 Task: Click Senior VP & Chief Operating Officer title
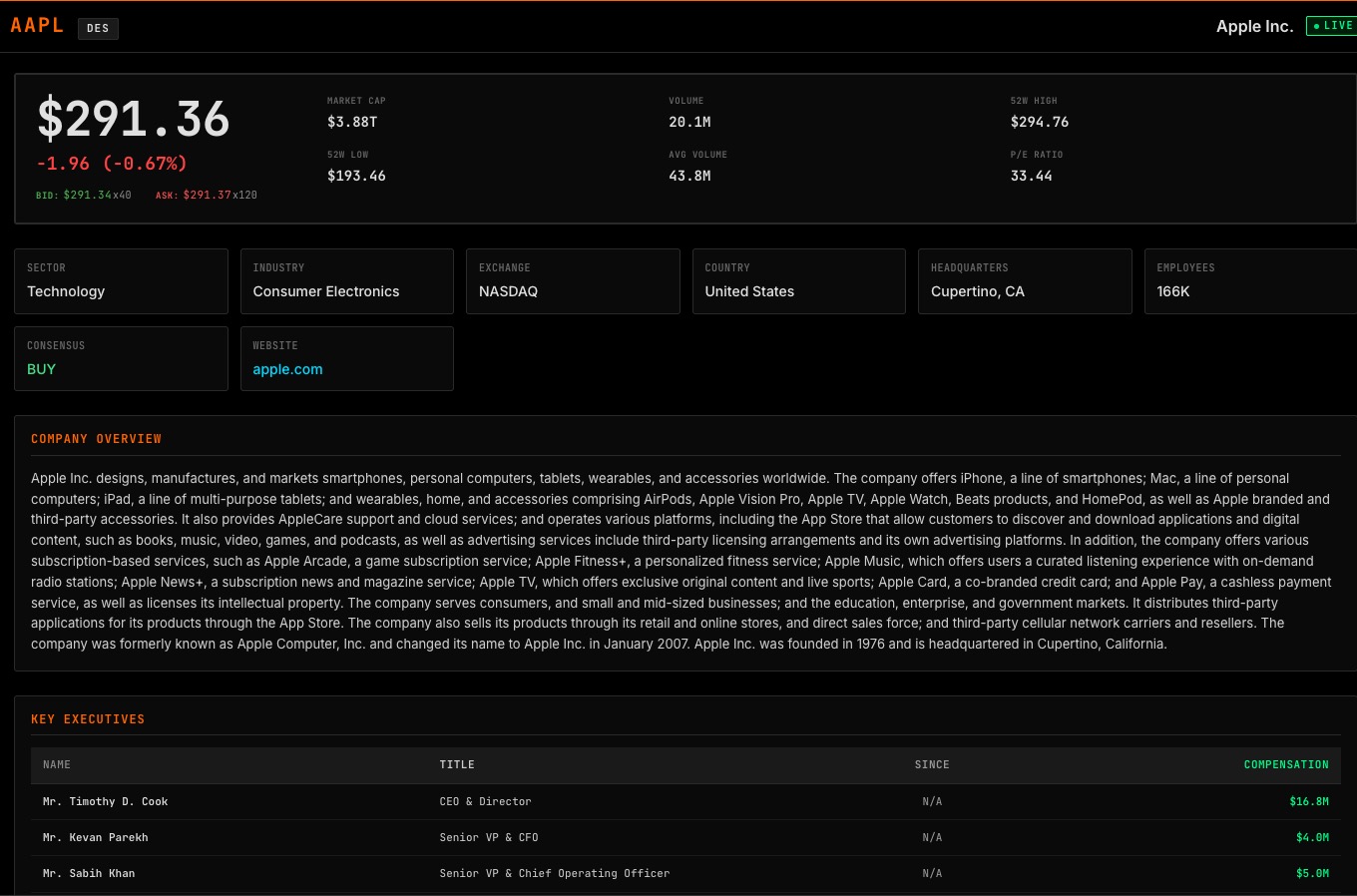point(555,874)
